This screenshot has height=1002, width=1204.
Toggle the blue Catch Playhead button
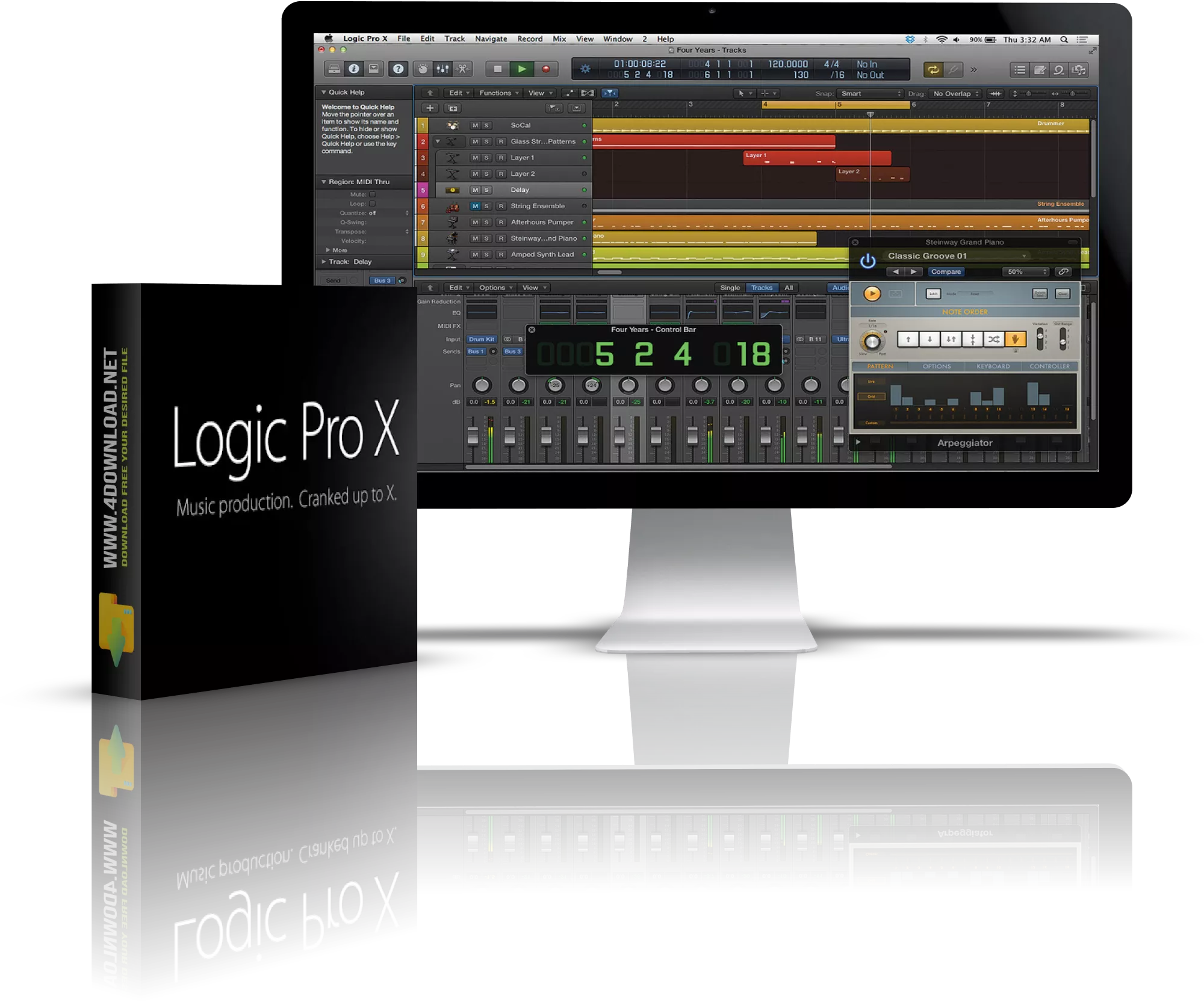coord(610,93)
